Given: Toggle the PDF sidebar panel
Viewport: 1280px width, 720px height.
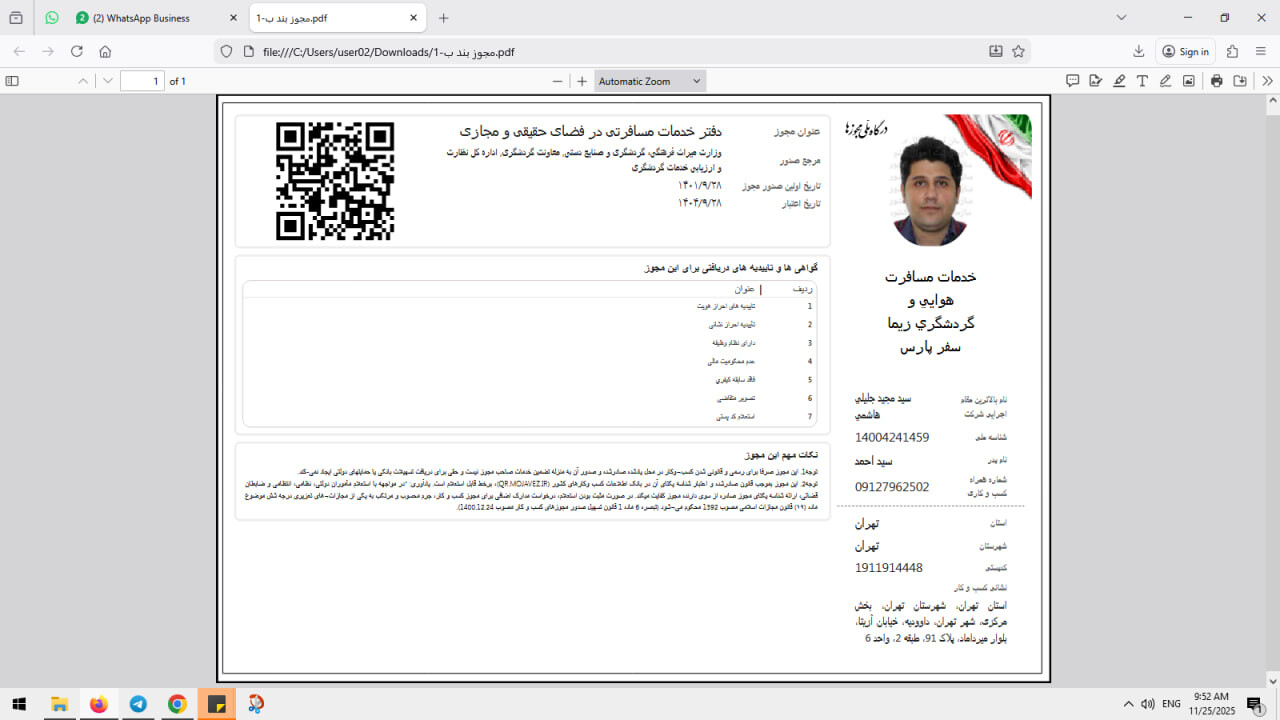Looking at the screenshot, I should [x=12, y=81].
